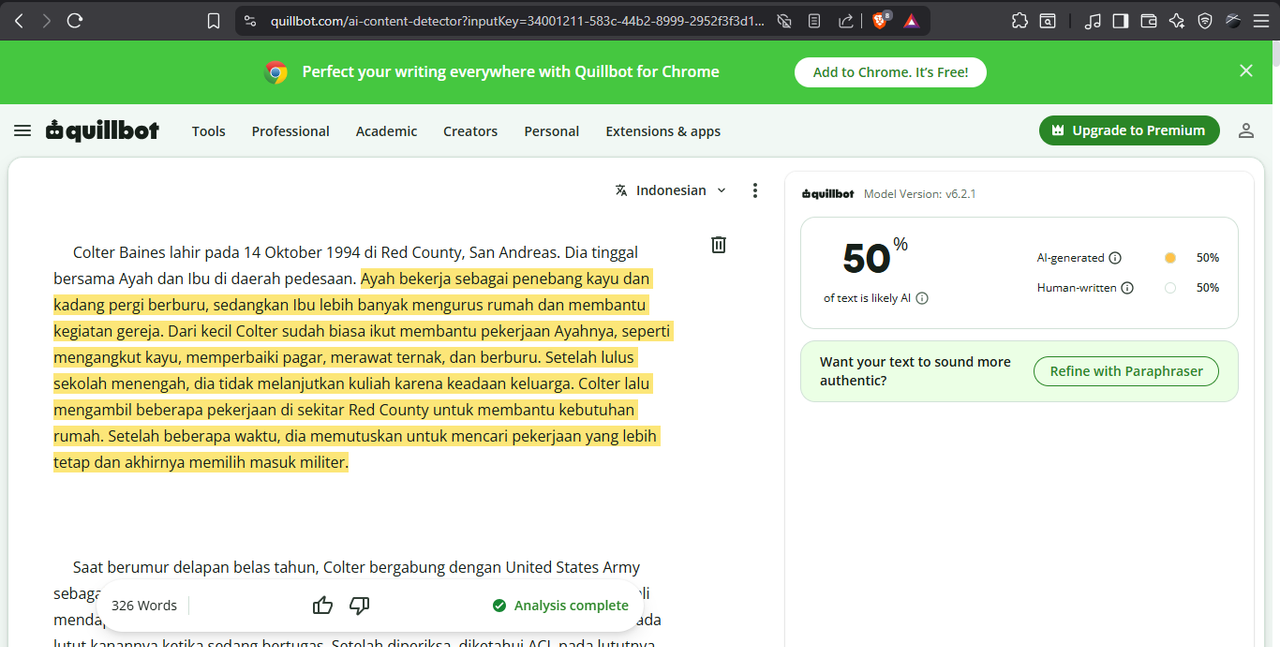Click Model Version: v6.2.1 text
1280x647 pixels.
(920, 194)
